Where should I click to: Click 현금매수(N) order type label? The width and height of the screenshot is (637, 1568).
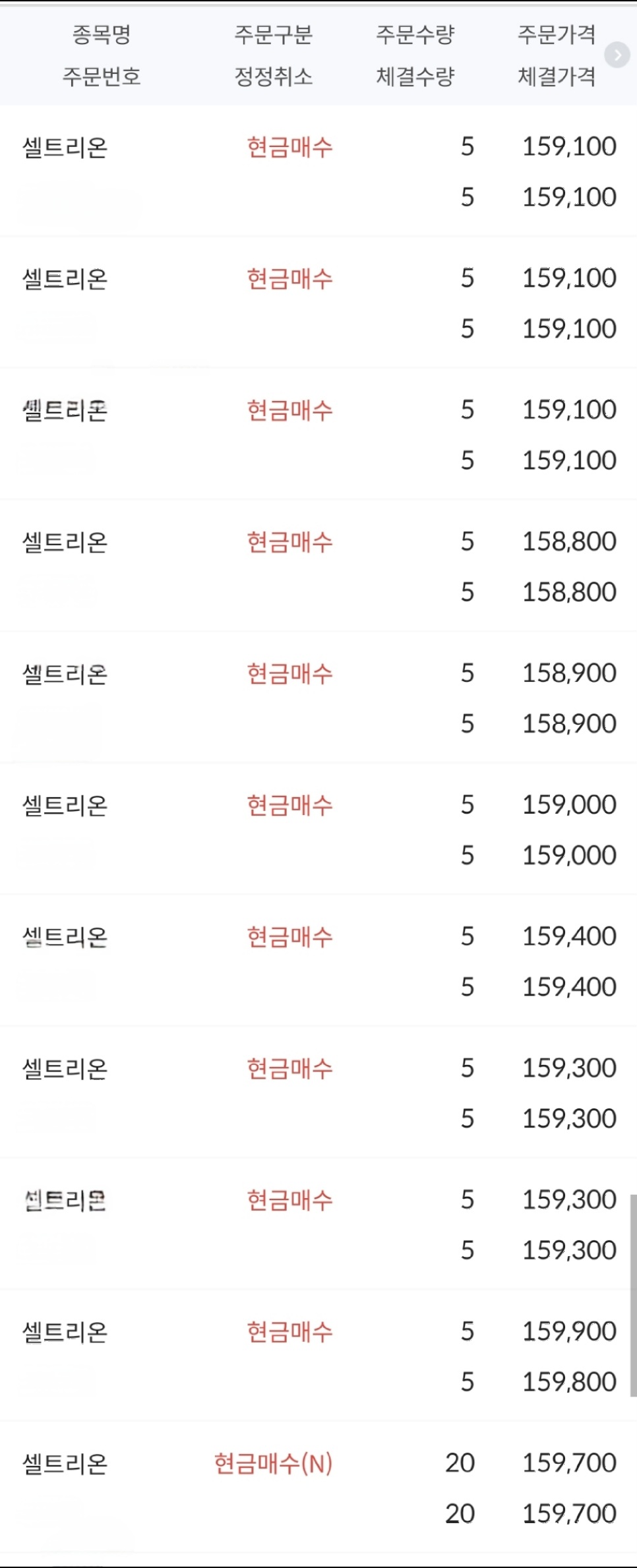pyautogui.click(x=273, y=1463)
